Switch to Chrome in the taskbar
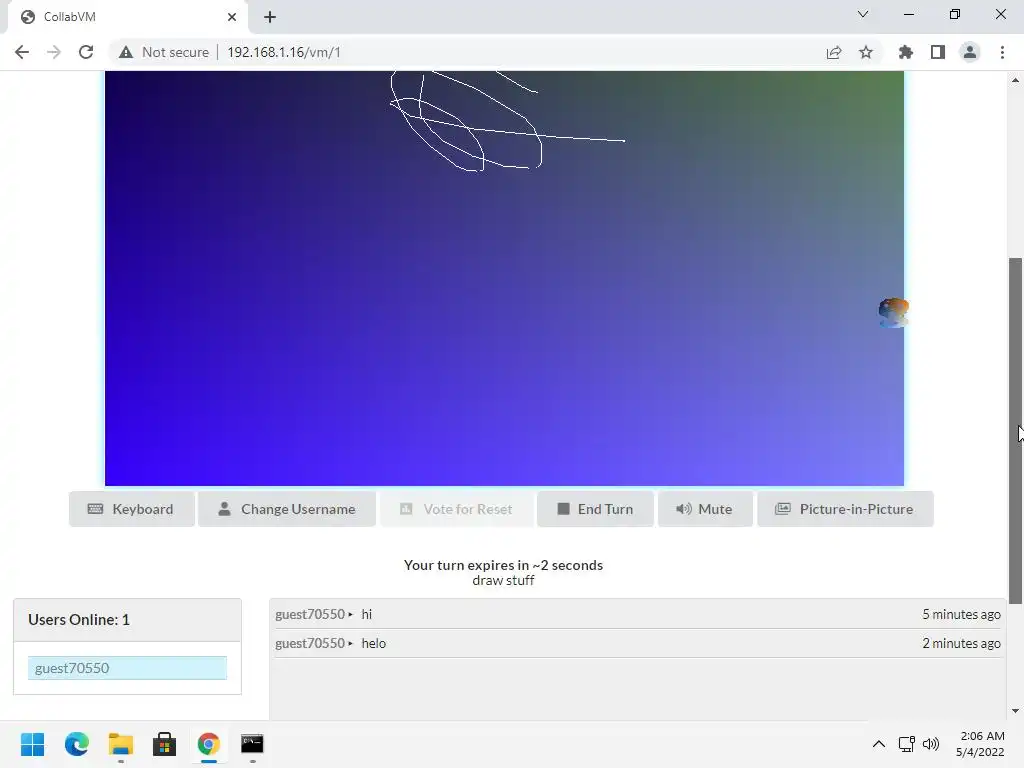The image size is (1024, 768). [208, 744]
